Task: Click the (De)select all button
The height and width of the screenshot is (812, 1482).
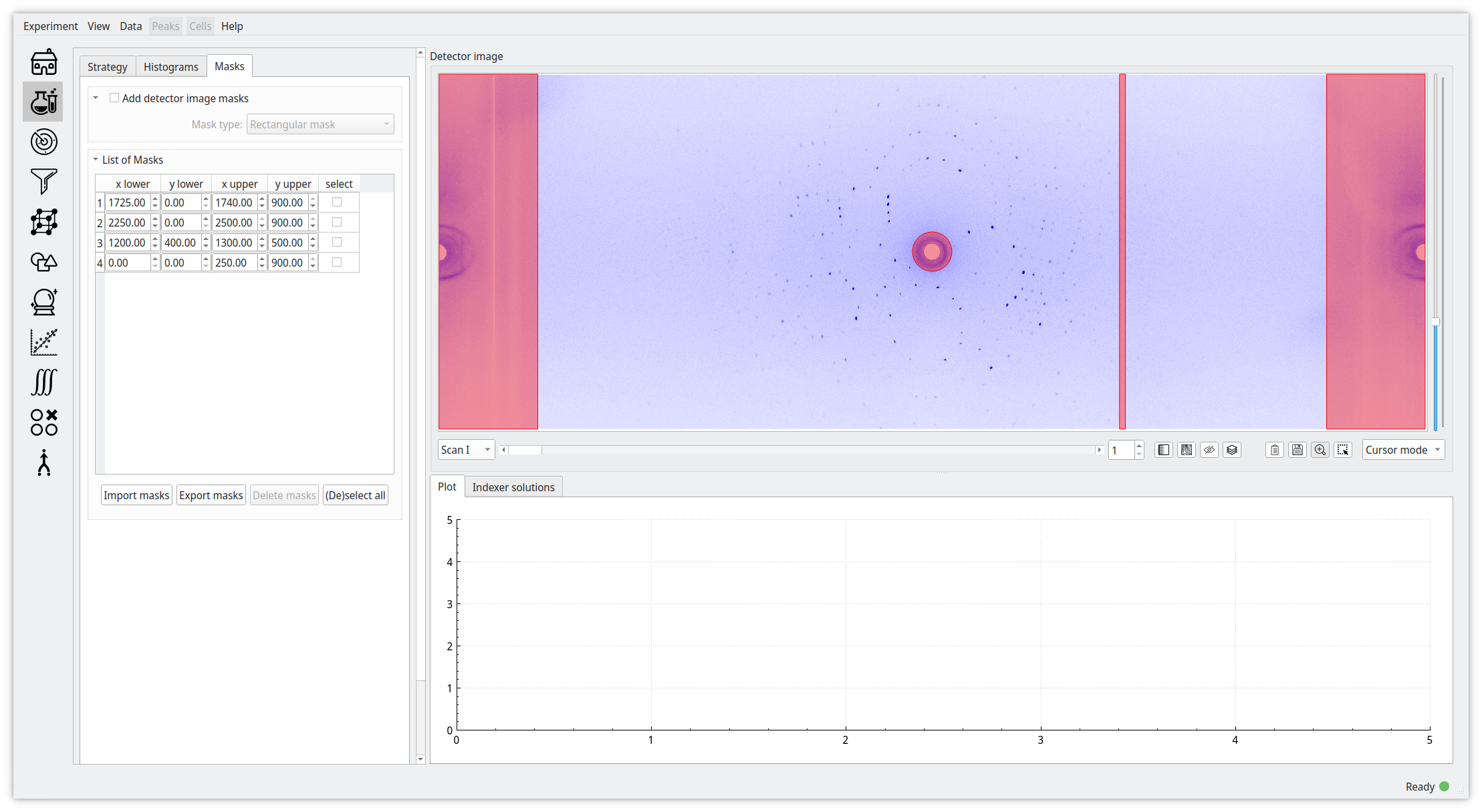Action: click(355, 495)
